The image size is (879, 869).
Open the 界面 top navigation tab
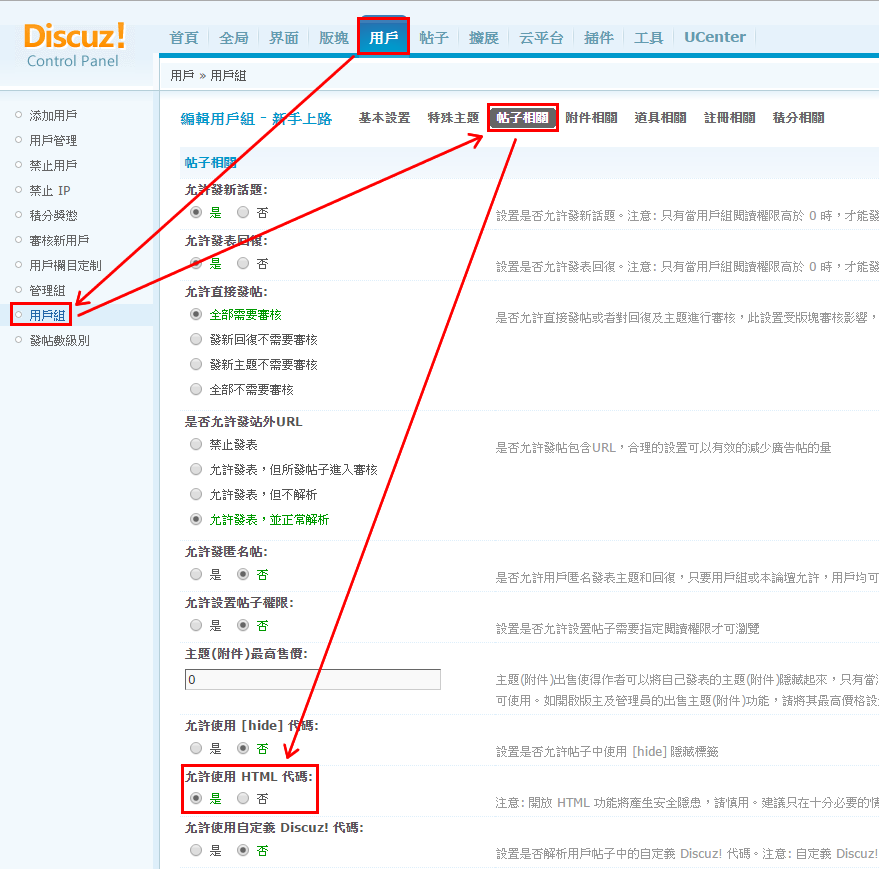[x=284, y=38]
